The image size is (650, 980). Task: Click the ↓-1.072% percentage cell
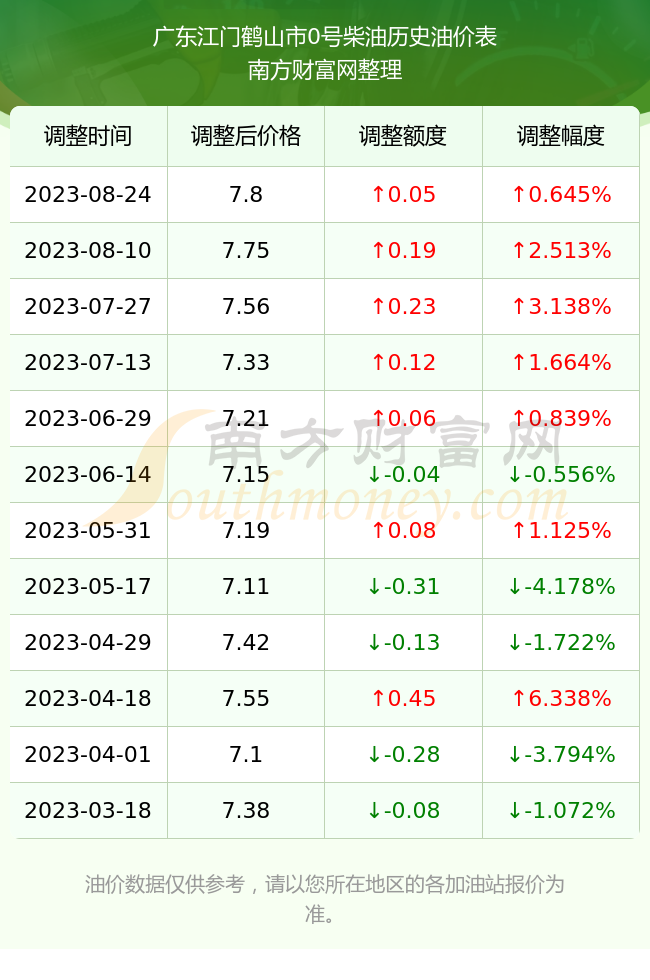click(x=561, y=811)
